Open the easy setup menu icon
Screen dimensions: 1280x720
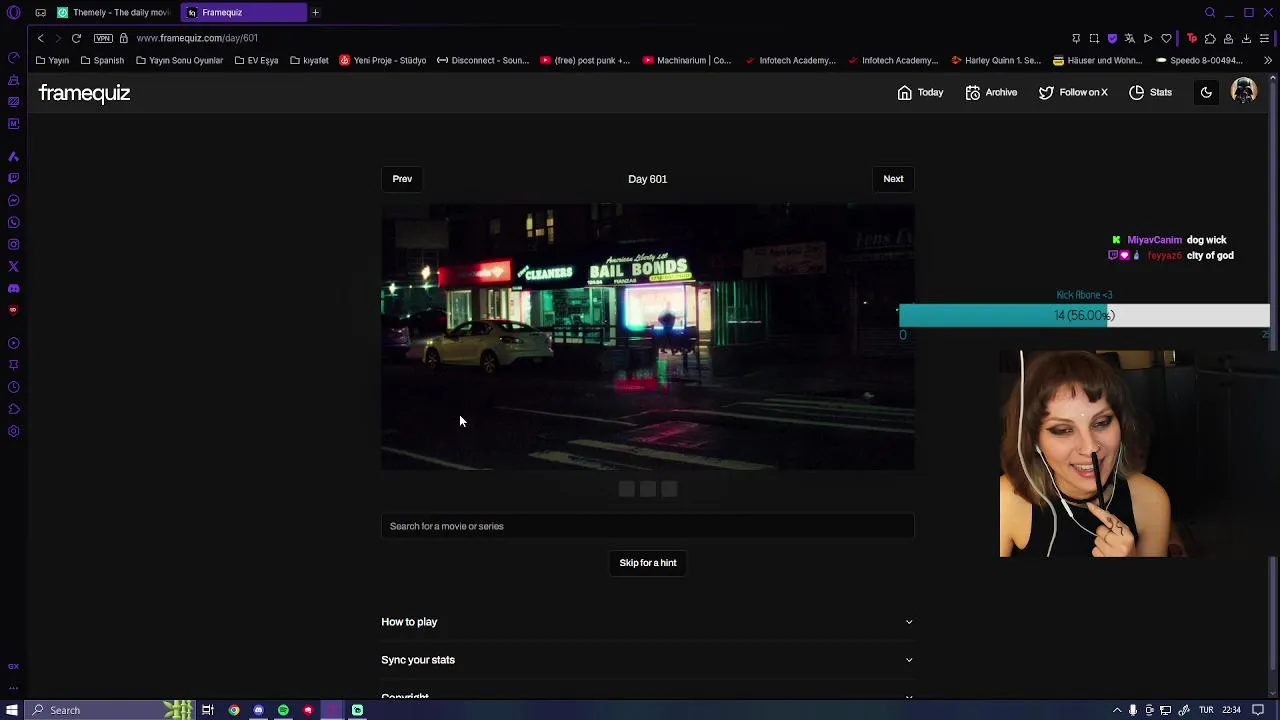point(1264,38)
